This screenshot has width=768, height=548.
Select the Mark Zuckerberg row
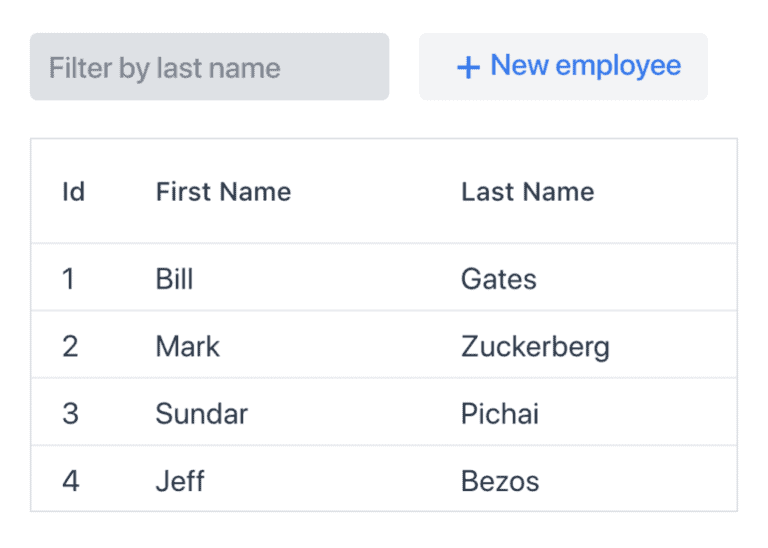[x=383, y=346]
